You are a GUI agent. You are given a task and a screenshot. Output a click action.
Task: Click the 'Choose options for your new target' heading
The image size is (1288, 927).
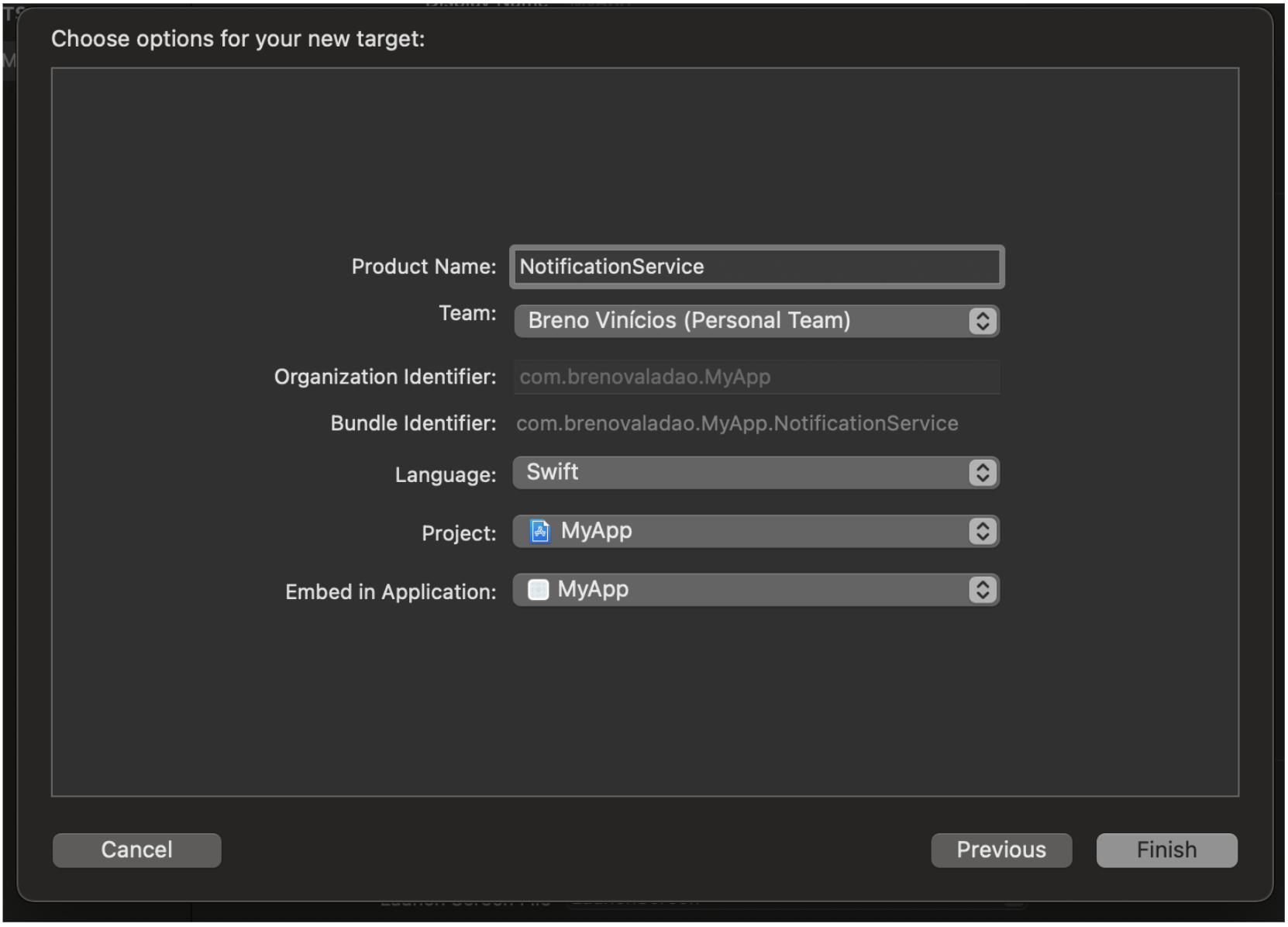point(238,39)
